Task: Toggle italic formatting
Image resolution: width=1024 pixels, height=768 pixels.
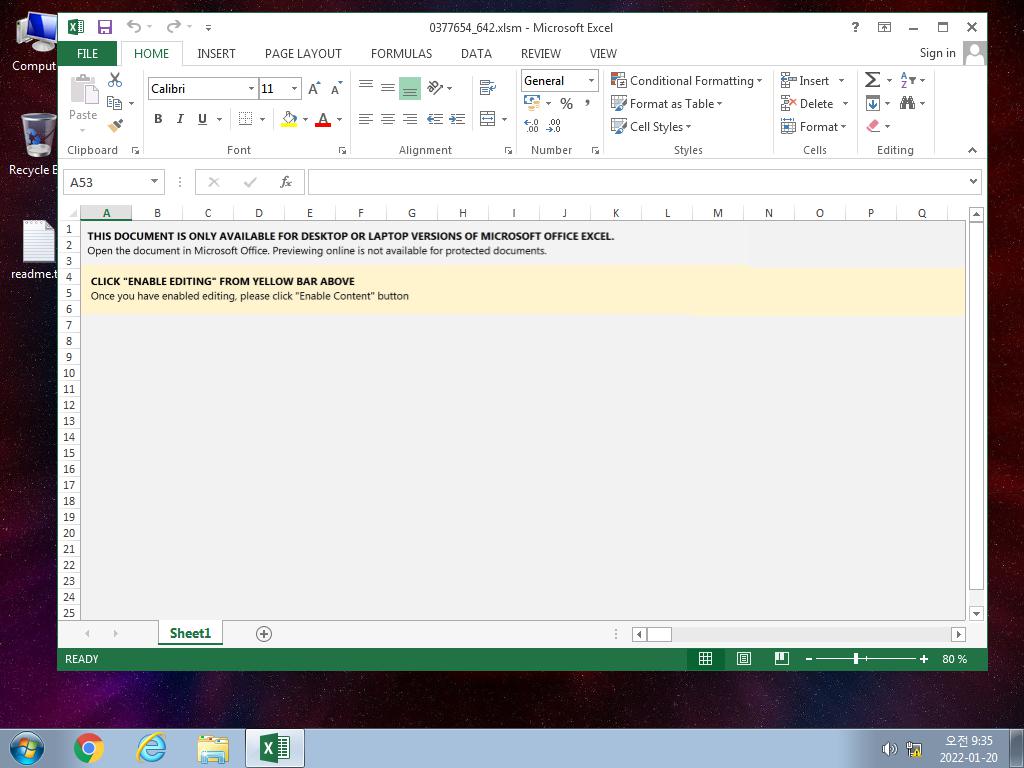Action: (180, 119)
